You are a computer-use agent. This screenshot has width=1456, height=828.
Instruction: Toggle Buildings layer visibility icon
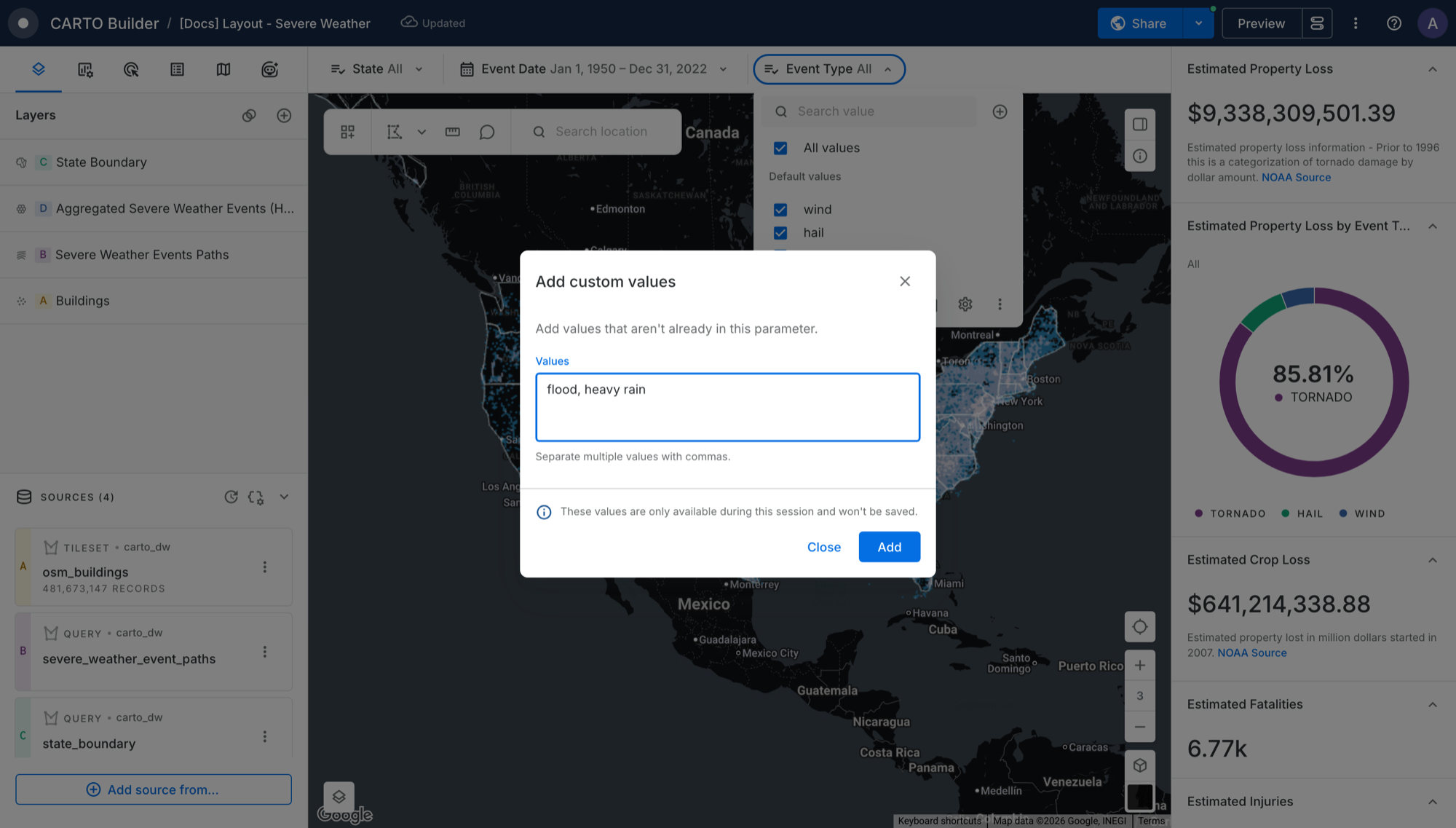(21, 301)
